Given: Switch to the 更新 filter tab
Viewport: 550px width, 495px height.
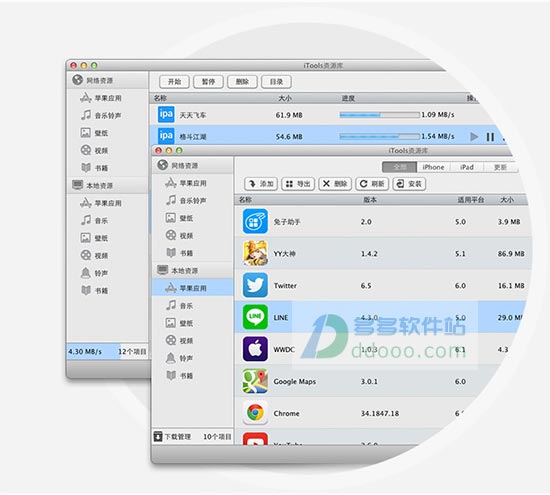Looking at the screenshot, I should click(500, 167).
